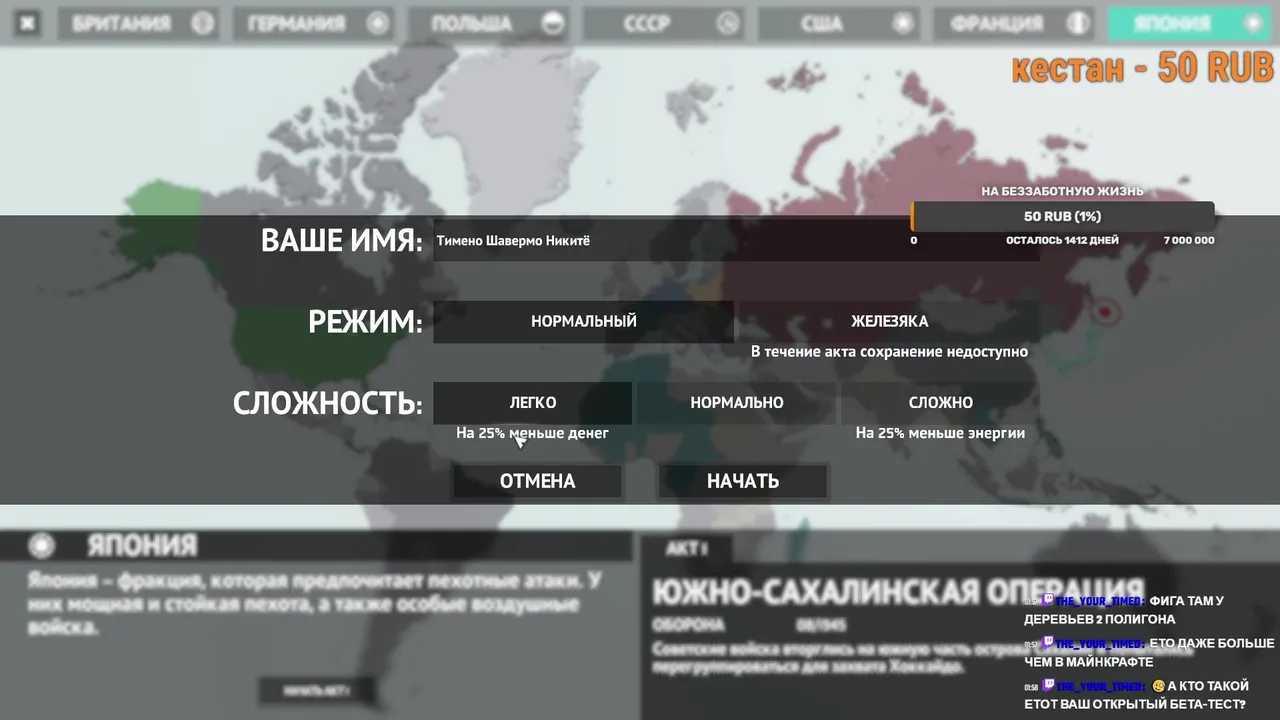Image resolution: width=1280 pixels, height=720 pixels.
Task: Click the Germany emblem icon in the tab
Action: point(377,23)
